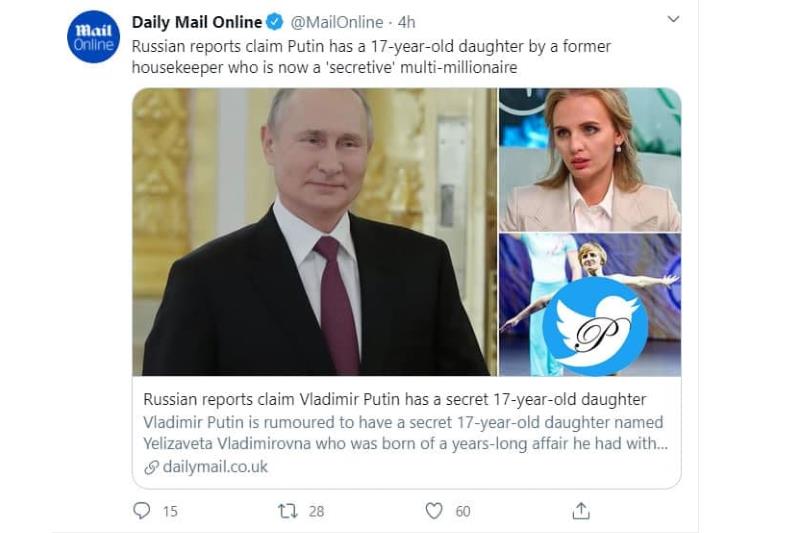Click the retweet count 28
Image resolution: width=800 pixels, height=533 pixels.
[316, 511]
